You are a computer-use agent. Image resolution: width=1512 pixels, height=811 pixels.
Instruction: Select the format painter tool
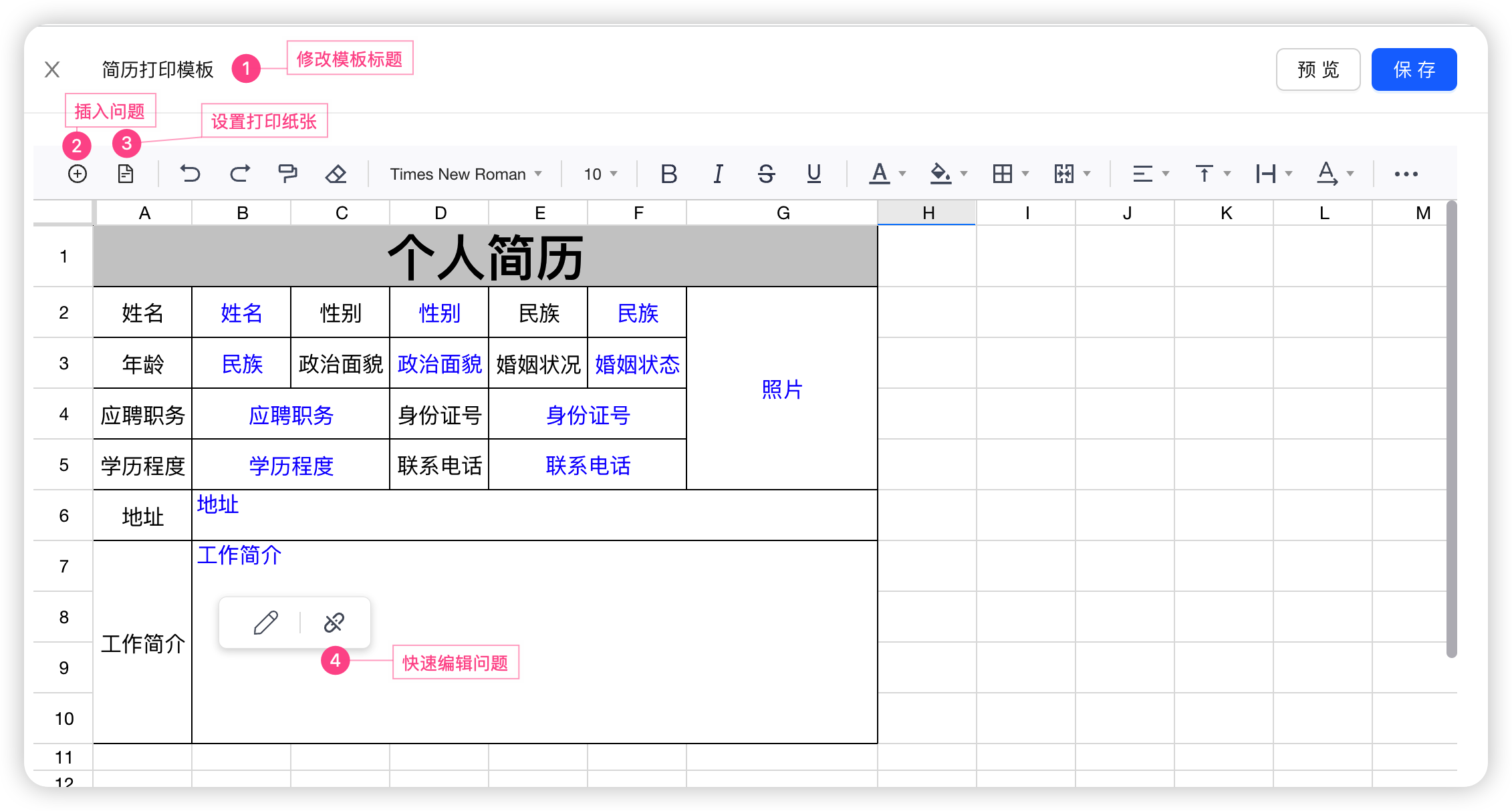[287, 174]
